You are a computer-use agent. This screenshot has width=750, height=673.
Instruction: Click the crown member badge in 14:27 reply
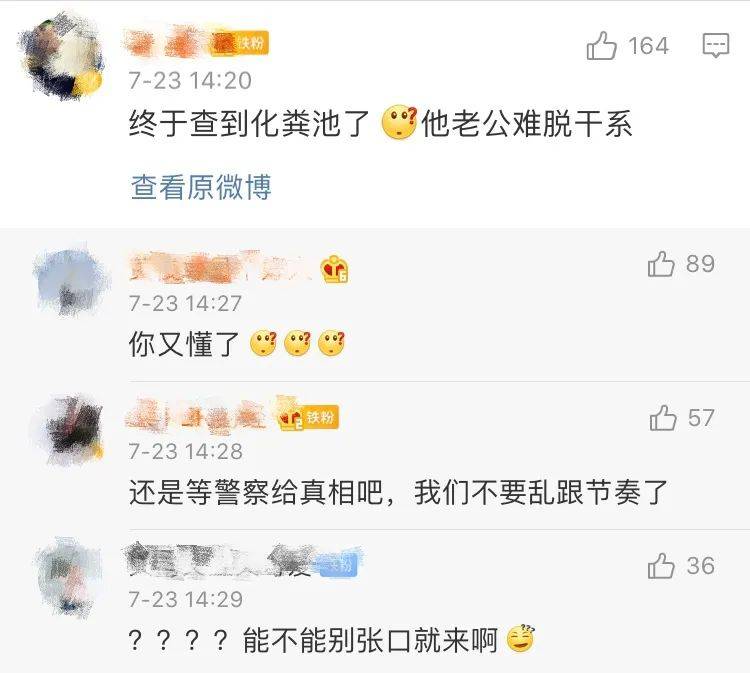(x=335, y=269)
